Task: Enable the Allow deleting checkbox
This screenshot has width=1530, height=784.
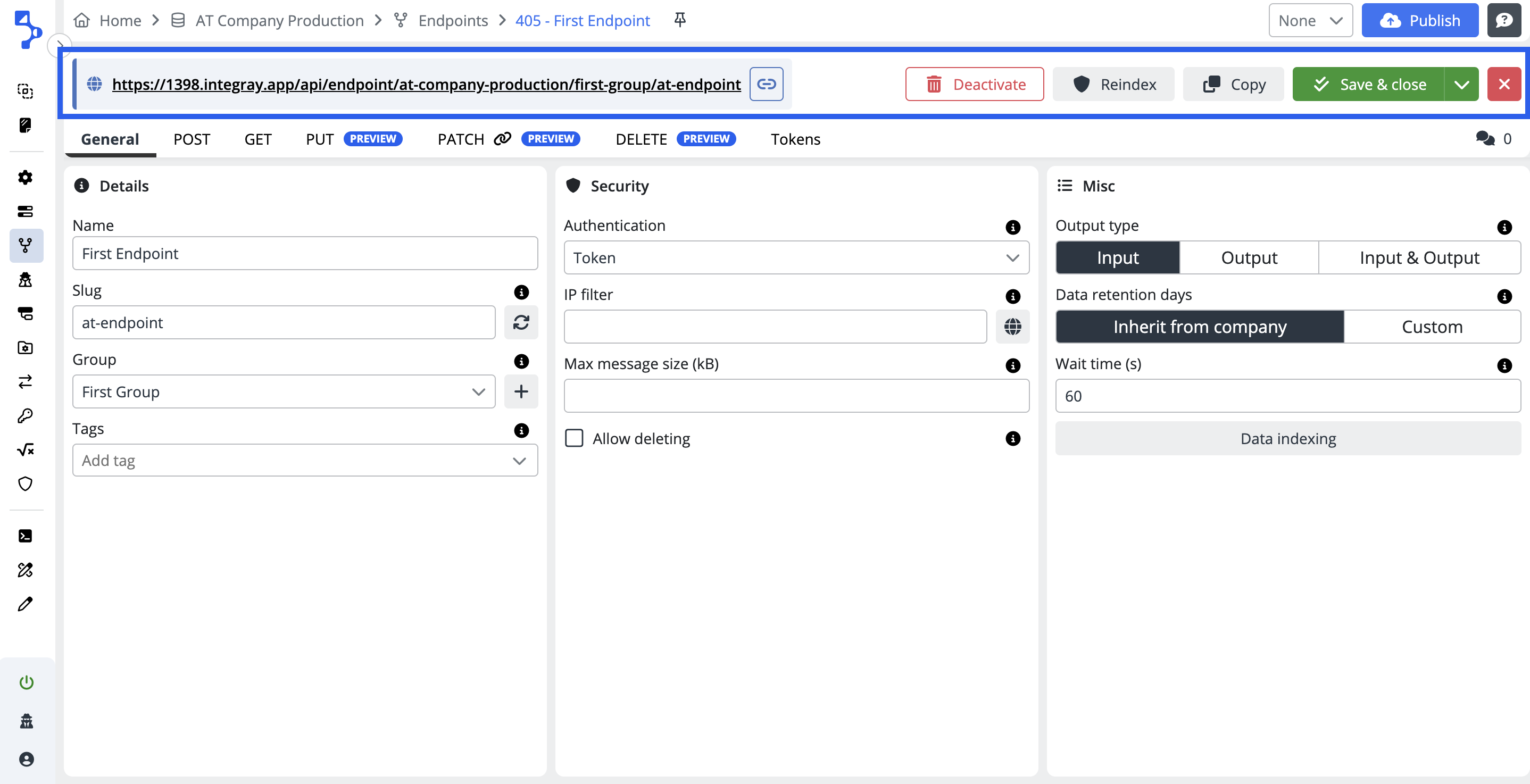Action: (573, 438)
